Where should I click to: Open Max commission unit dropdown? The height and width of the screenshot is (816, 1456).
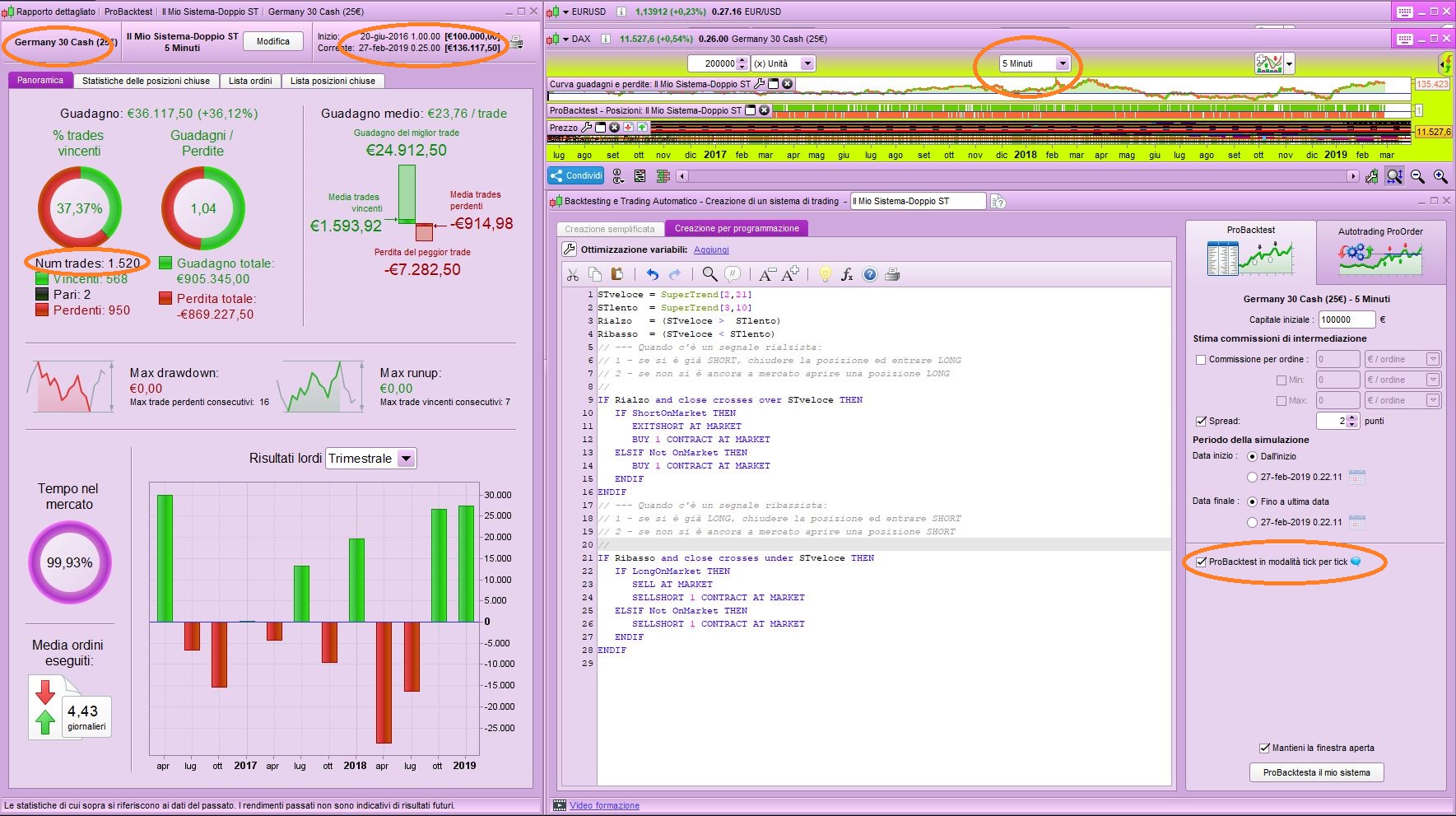pyautogui.click(x=1433, y=401)
